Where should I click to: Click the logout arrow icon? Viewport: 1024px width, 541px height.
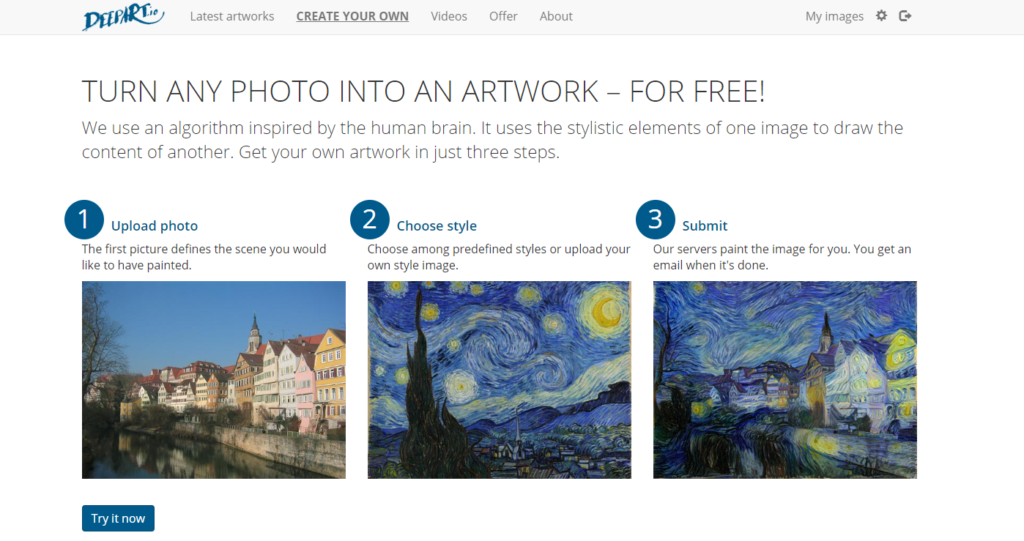(x=905, y=16)
